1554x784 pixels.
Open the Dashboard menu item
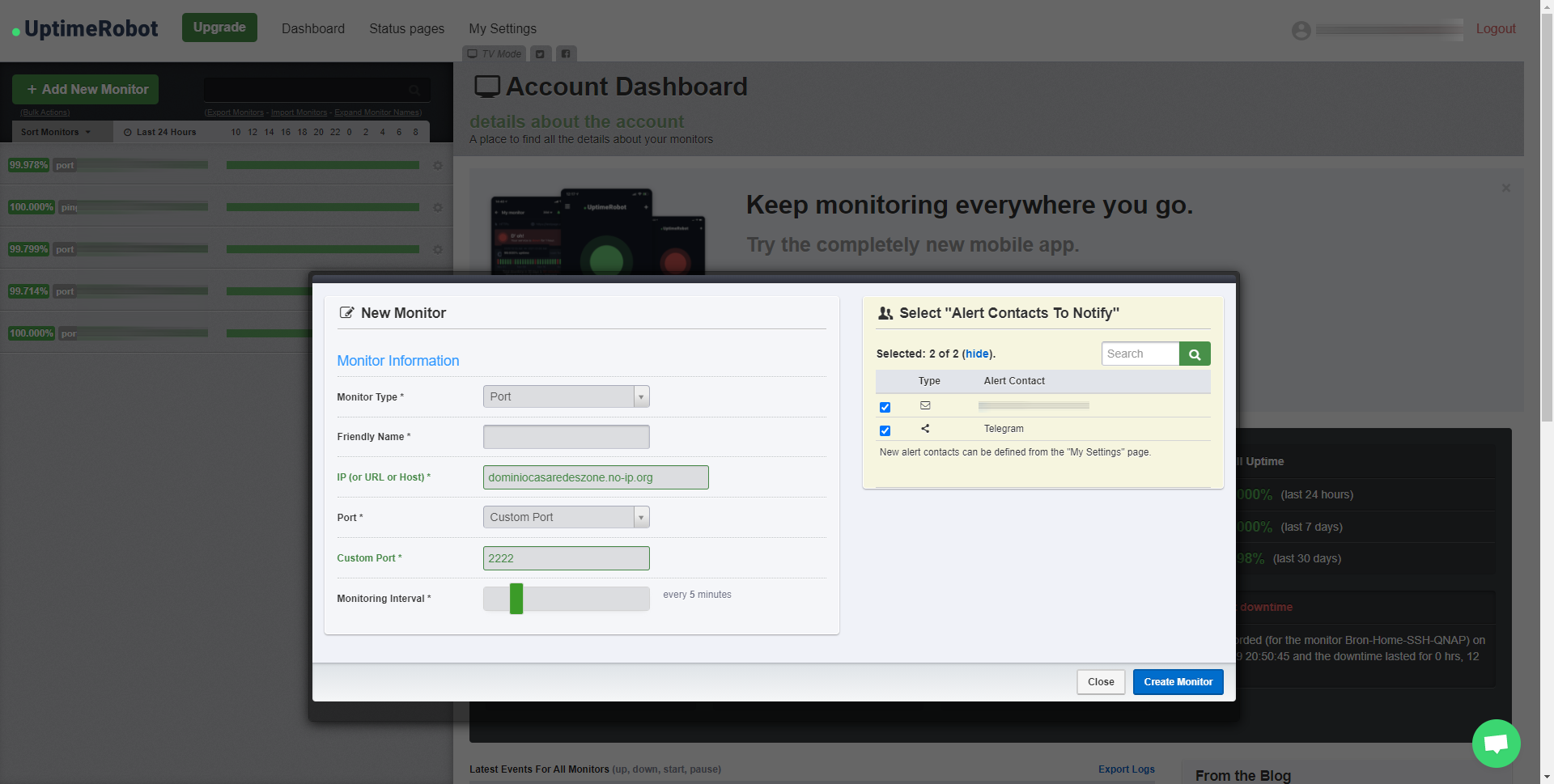313,29
